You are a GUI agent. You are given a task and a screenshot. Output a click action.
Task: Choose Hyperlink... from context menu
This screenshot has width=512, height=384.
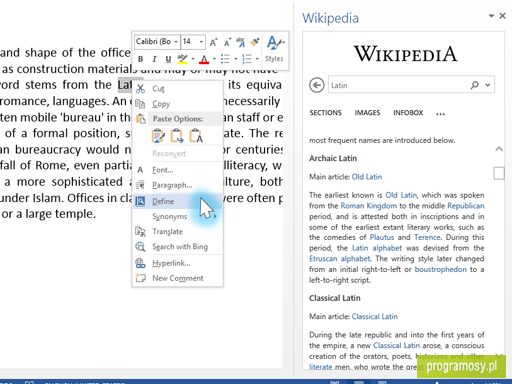pos(178,263)
